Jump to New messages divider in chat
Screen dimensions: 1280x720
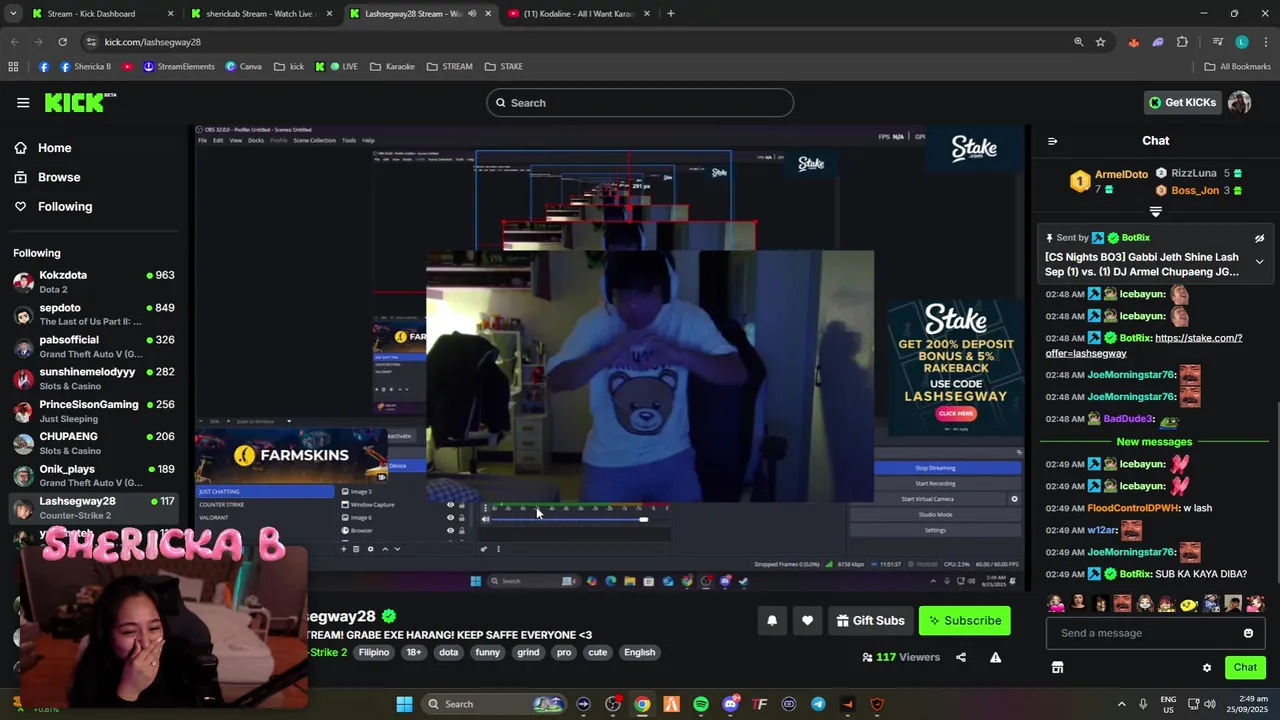tap(1154, 442)
